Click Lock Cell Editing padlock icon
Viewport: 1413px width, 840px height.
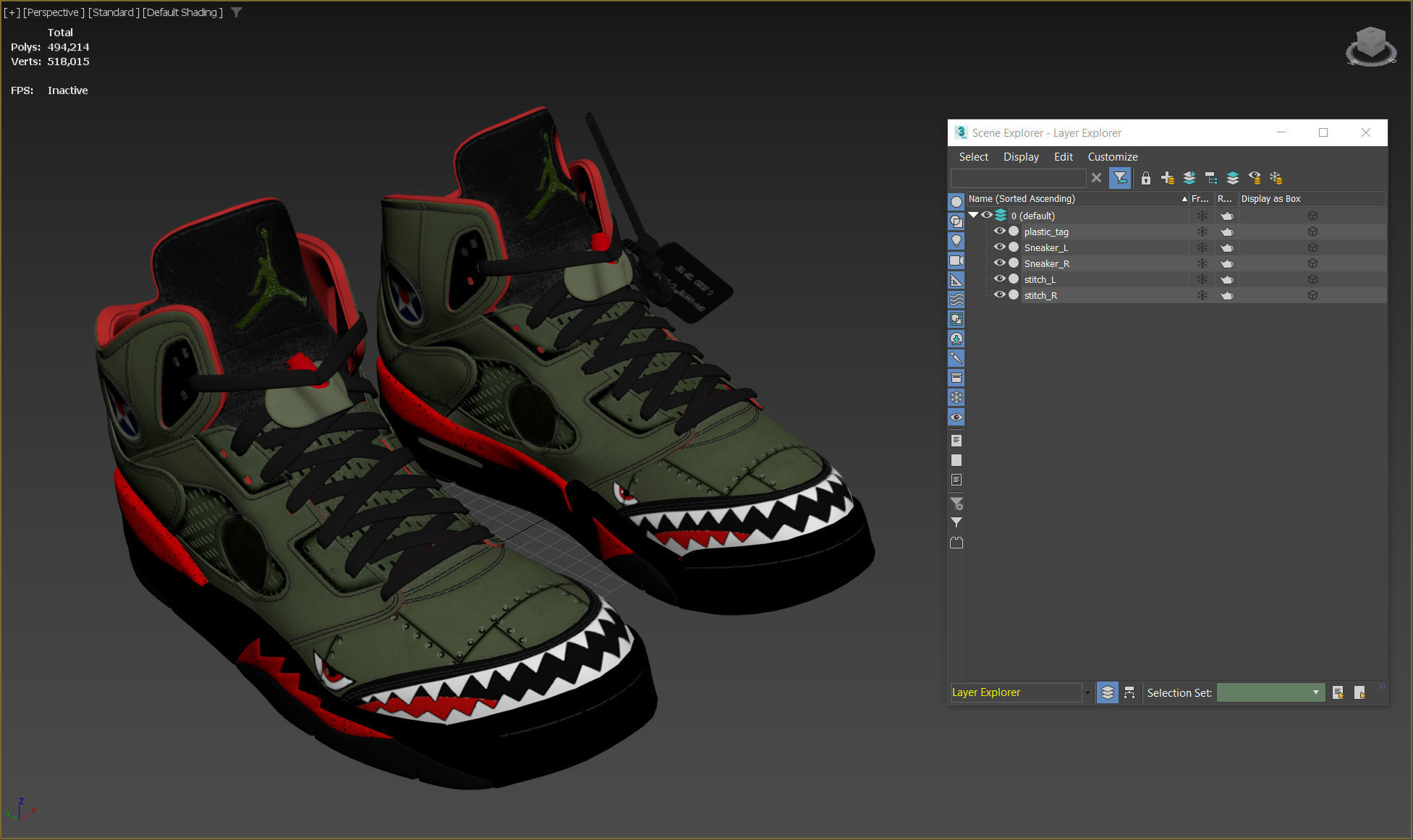point(1145,178)
